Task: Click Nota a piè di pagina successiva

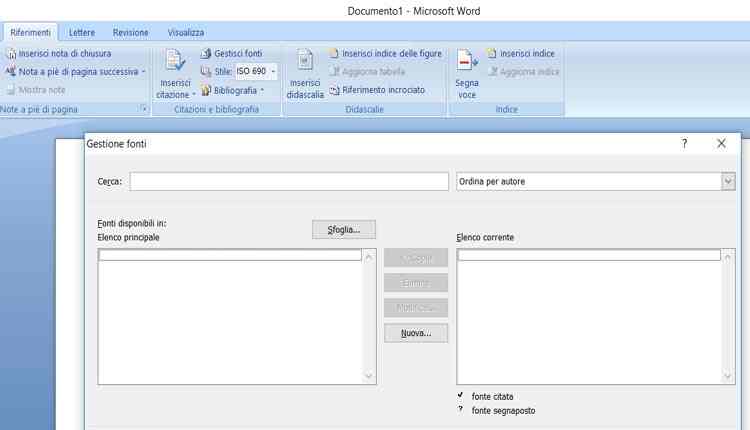Action: tap(78, 72)
